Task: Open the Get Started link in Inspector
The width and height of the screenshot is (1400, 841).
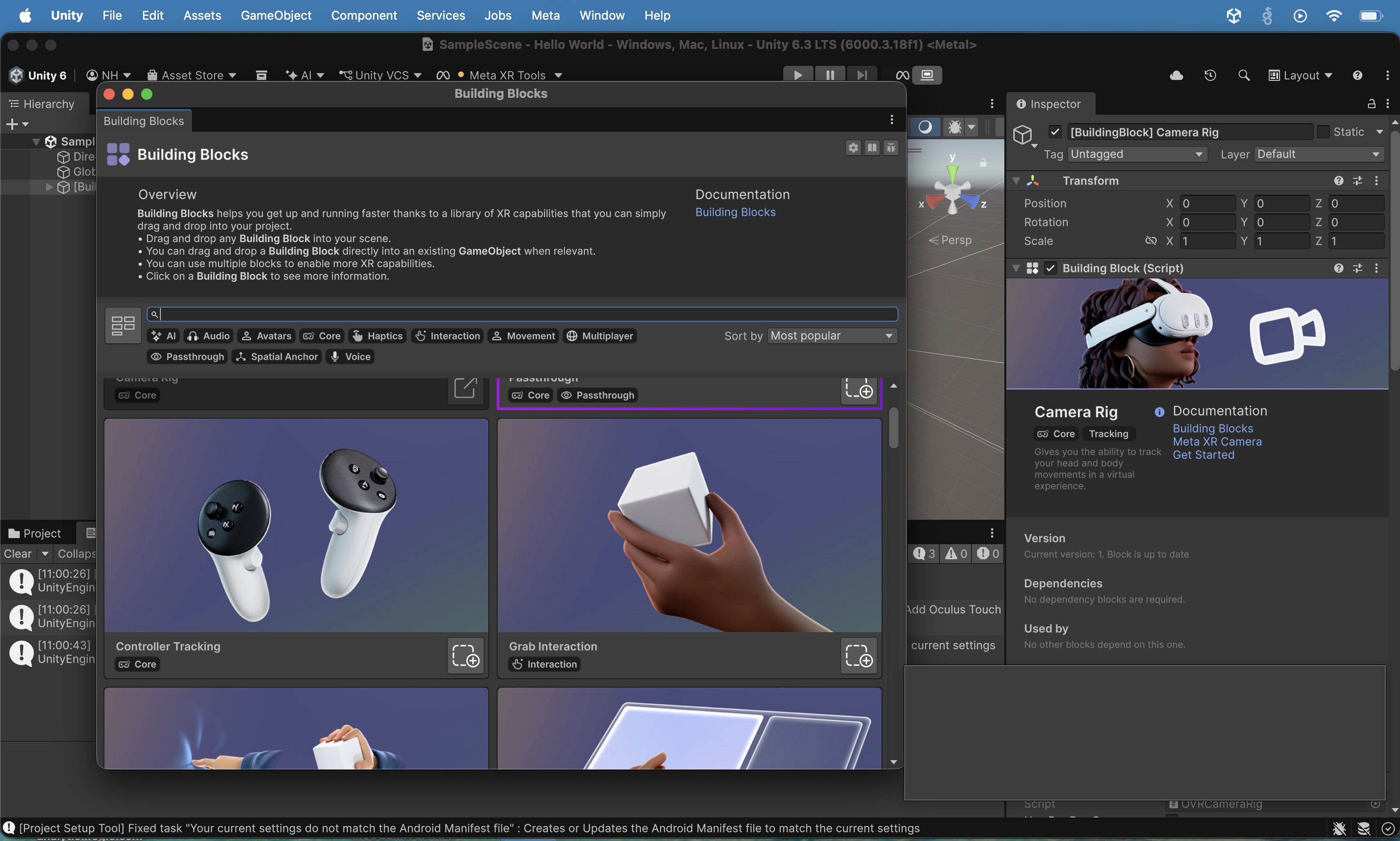Action: click(1203, 455)
